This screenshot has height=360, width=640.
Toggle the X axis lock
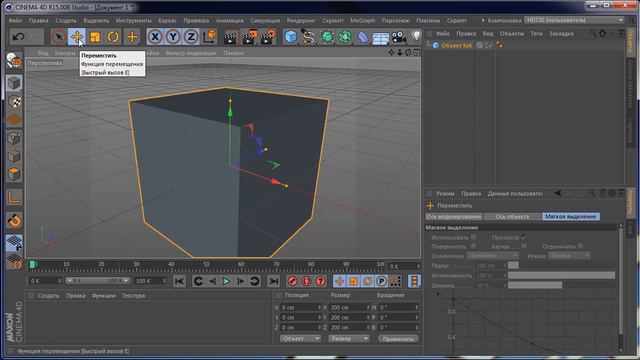click(155, 37)
